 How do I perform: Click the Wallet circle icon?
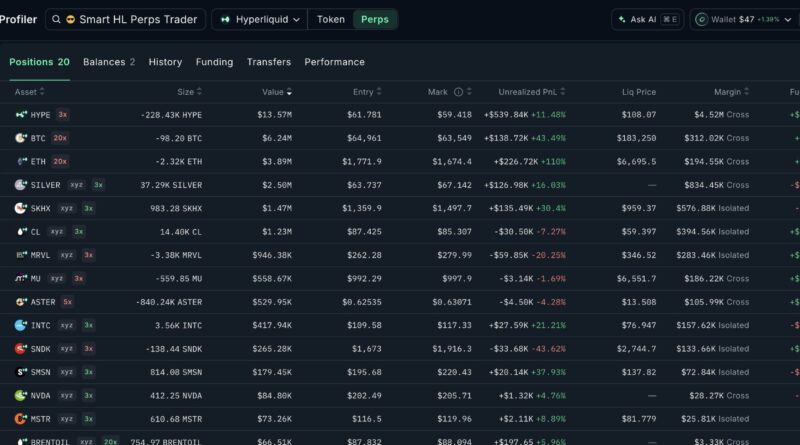[702, 19]
